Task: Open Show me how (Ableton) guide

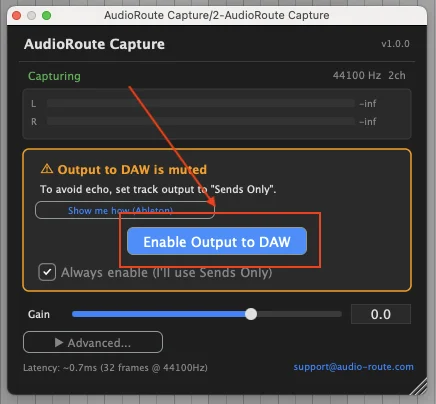Action: [x=125, y=210]
